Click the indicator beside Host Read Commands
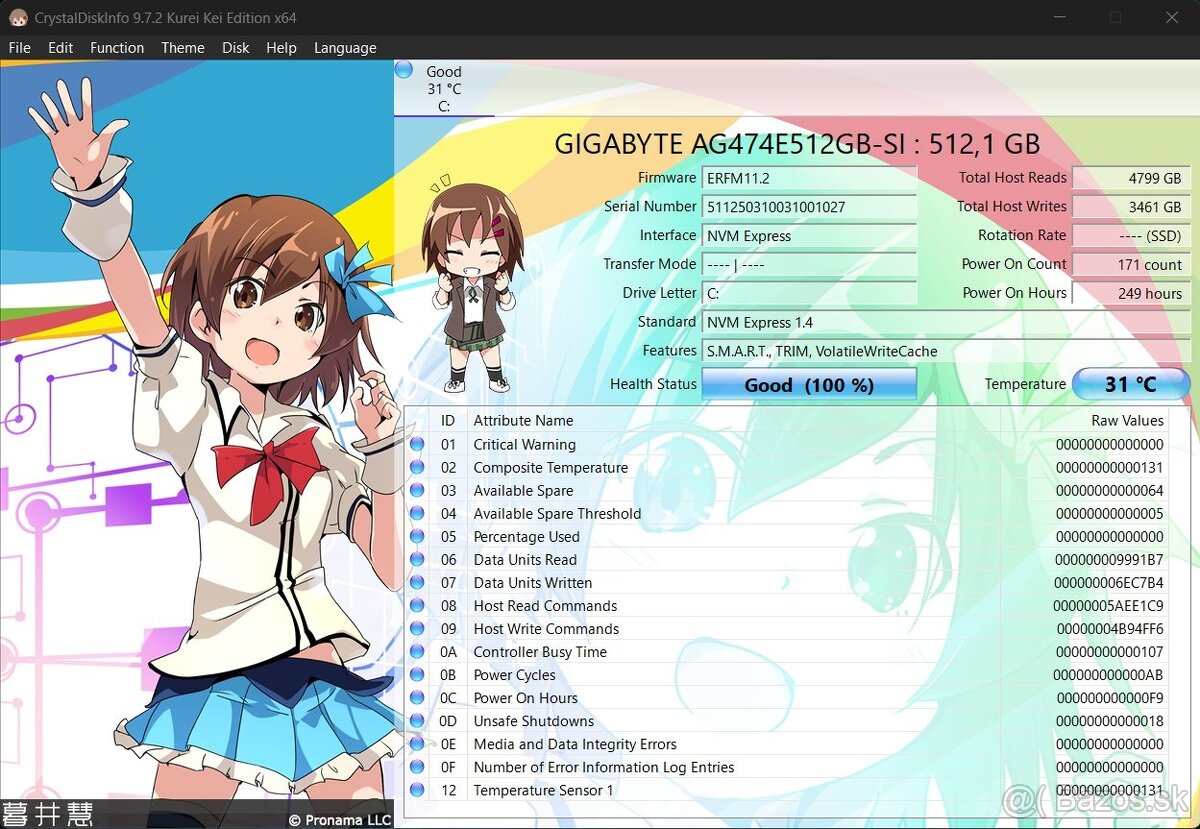This screenshot has height=829, width=1200. pyautogui.click(x=418, y=605)
